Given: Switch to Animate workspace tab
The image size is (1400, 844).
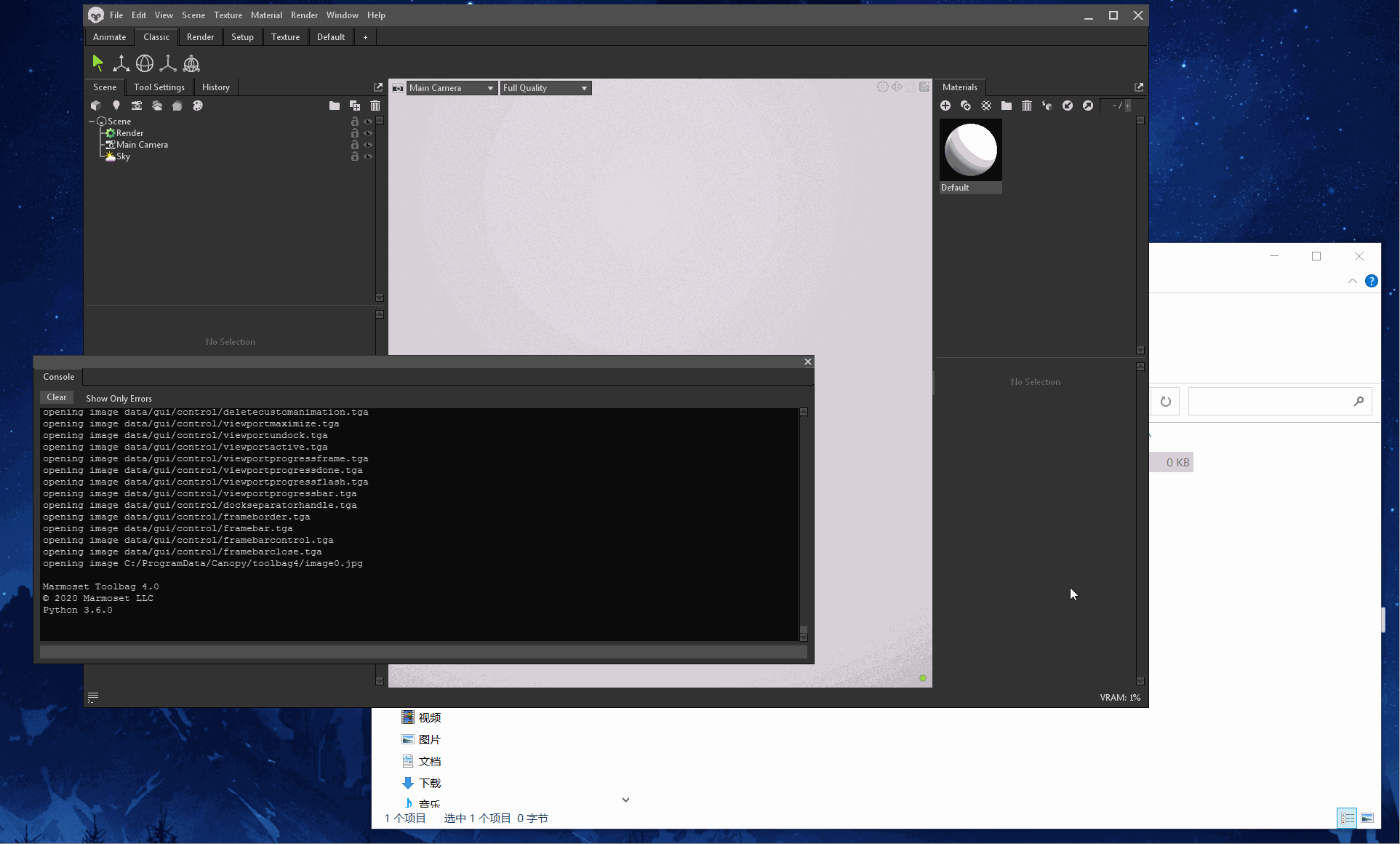Looking at the screenshot, I should pos(109,37).
